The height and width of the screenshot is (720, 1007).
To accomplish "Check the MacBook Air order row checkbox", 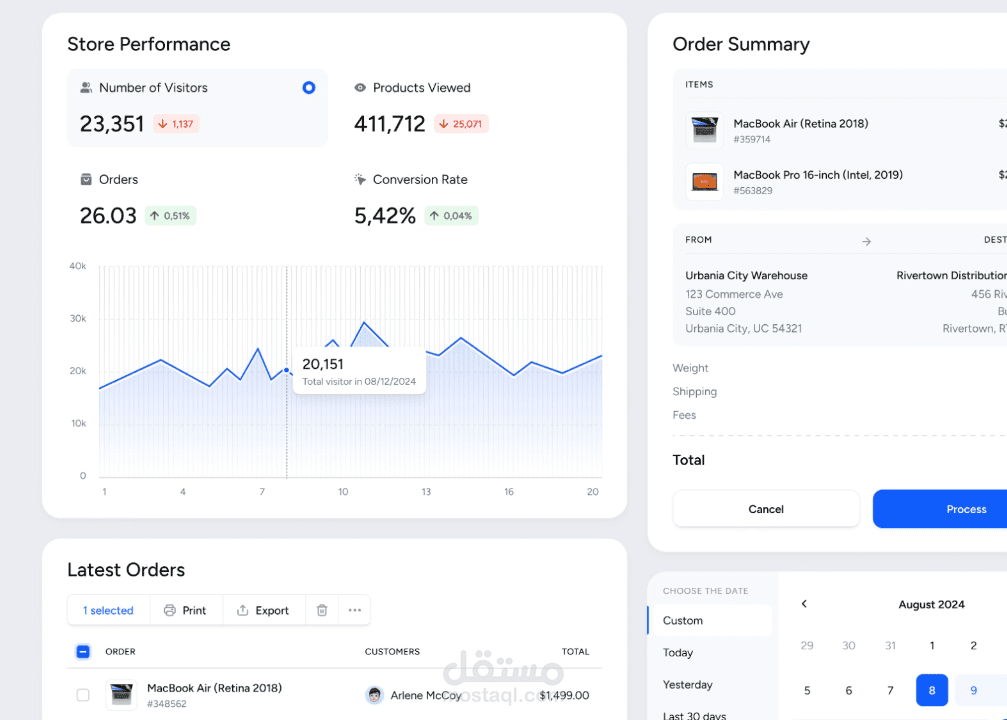I will [x=85, y=695].
